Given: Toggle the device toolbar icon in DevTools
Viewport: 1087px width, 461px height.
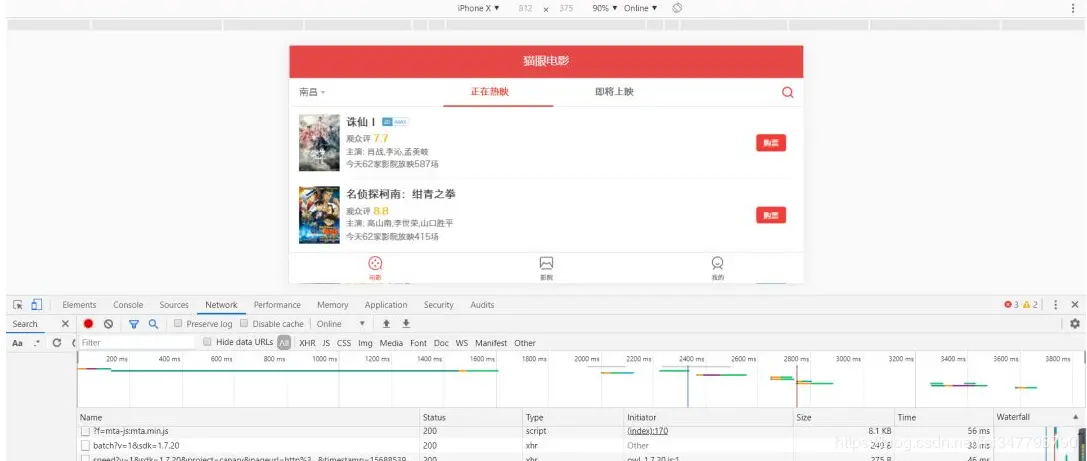Looking at the screenshot, I should (37, 304).
